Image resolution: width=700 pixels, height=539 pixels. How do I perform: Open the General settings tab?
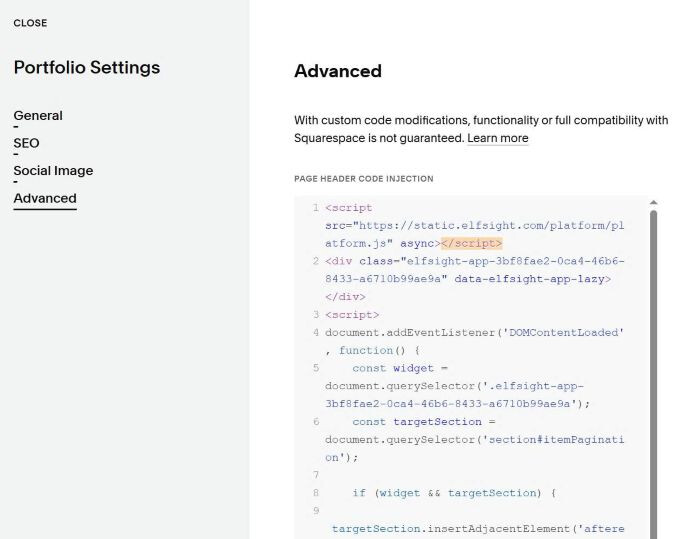[38, 116]
